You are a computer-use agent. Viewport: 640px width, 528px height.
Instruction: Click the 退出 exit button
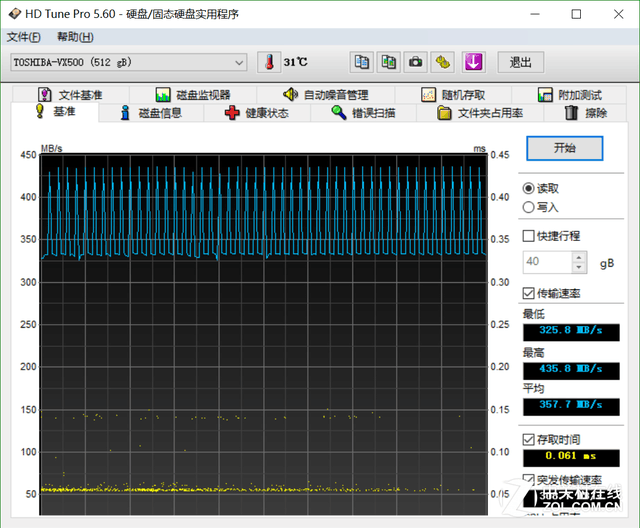(x=520, y=62)
